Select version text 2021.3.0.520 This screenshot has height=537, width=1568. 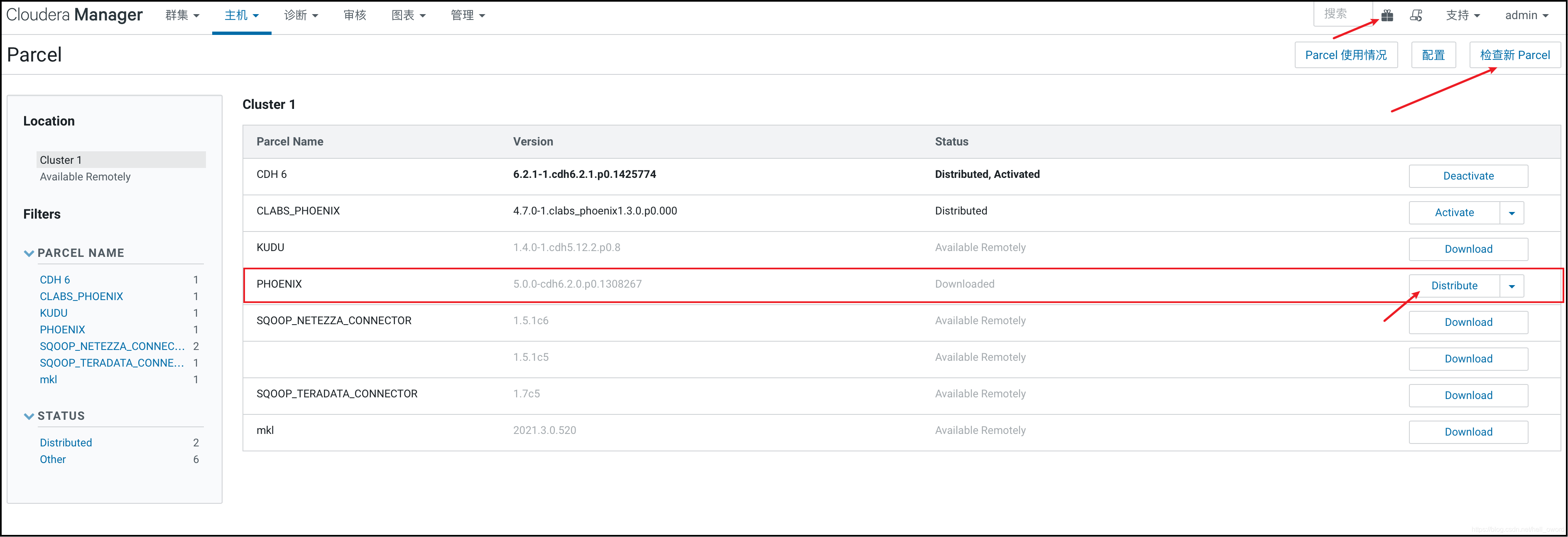tap(544, 430)
